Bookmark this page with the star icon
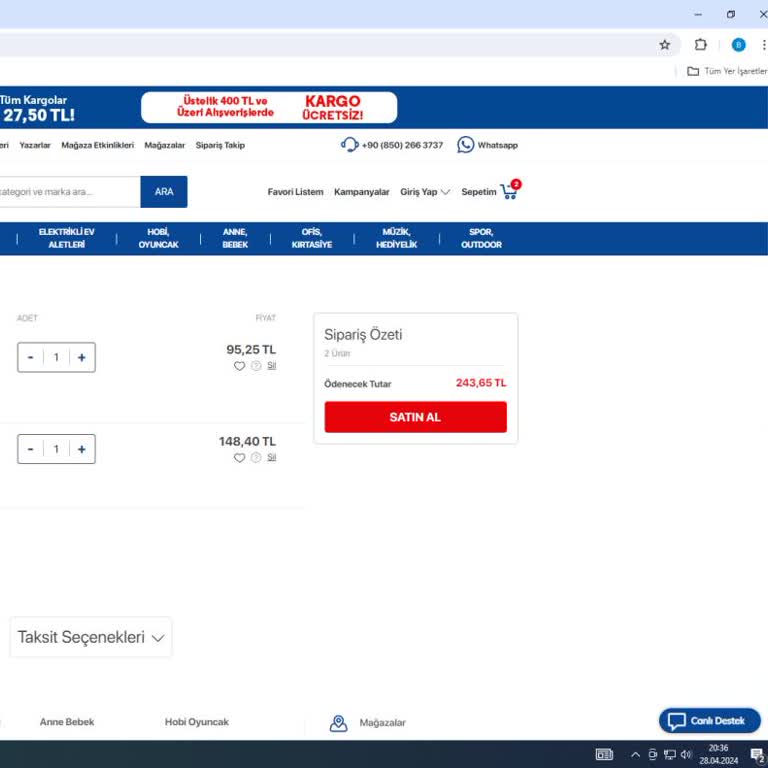This screenshot has height=768, width=768. [x=664, y=45]
